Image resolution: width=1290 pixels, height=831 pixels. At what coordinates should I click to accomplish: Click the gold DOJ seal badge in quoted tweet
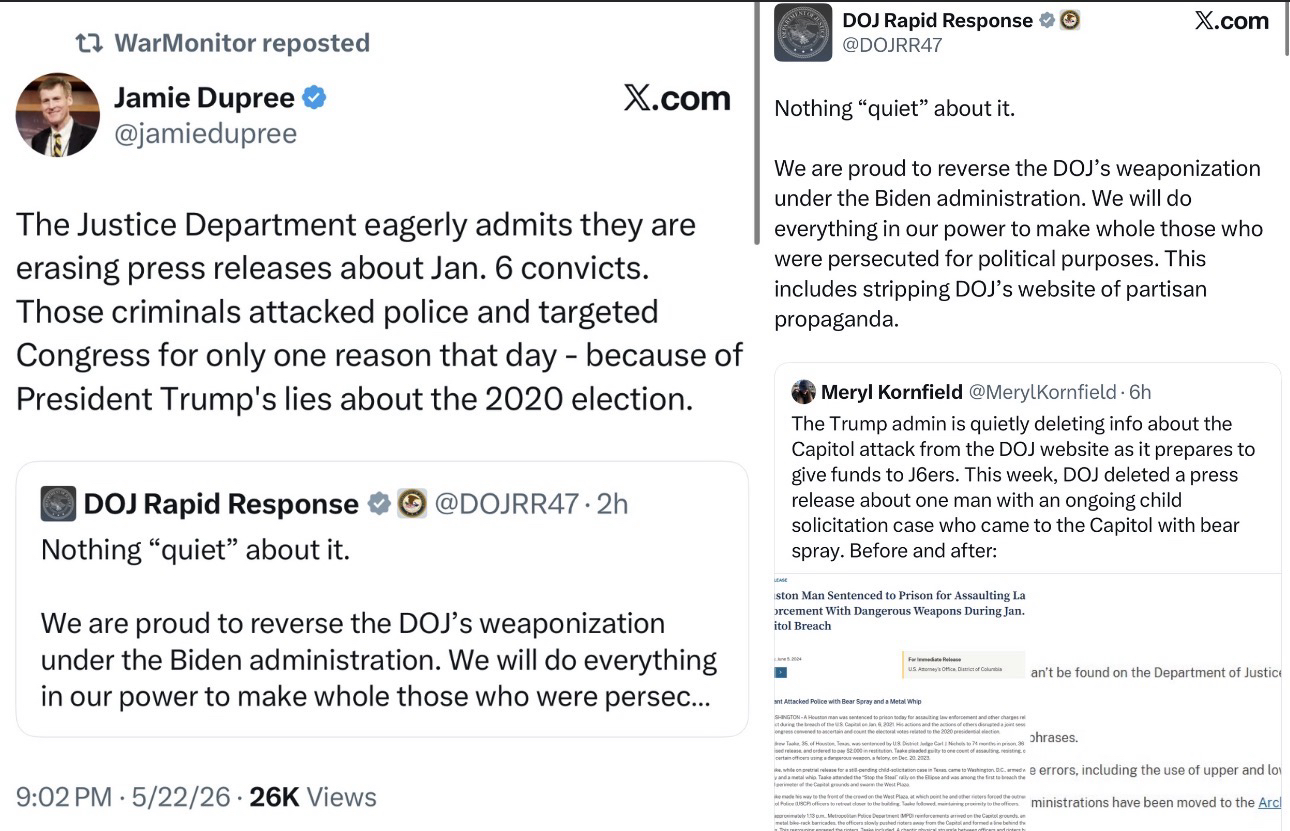coord(412,503)
